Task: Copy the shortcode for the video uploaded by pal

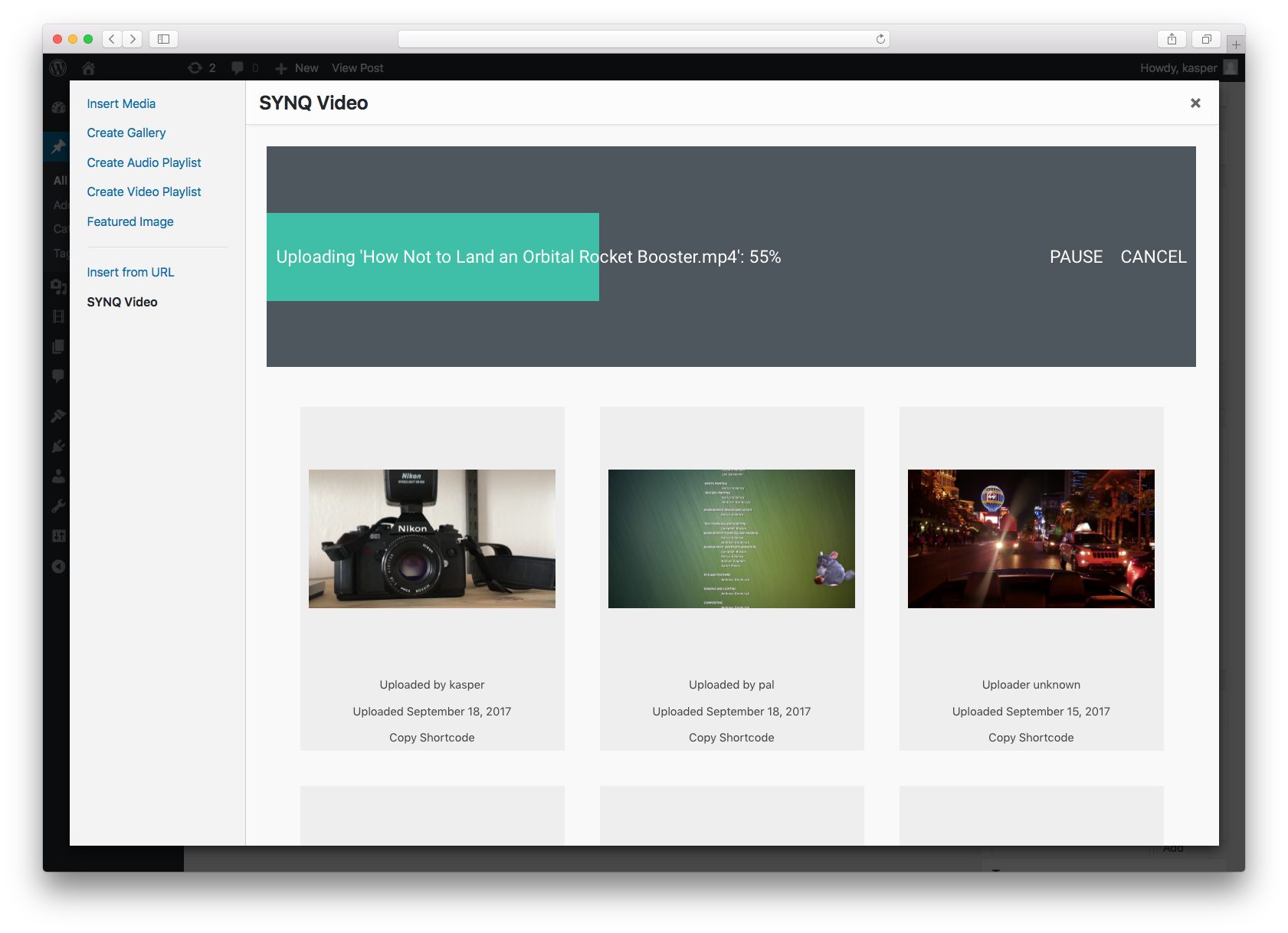Action: click(731, 737)
